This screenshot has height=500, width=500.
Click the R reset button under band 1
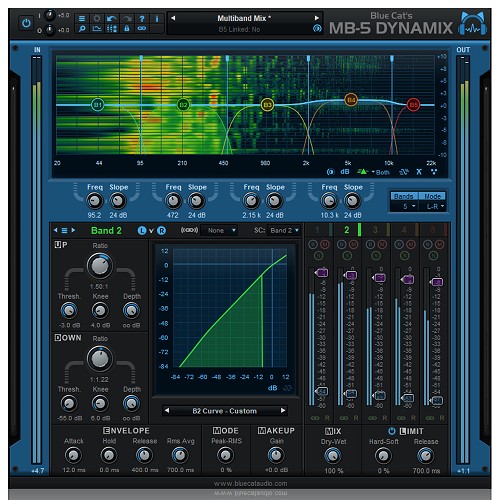pyautogui.click(x=327, y=418)
